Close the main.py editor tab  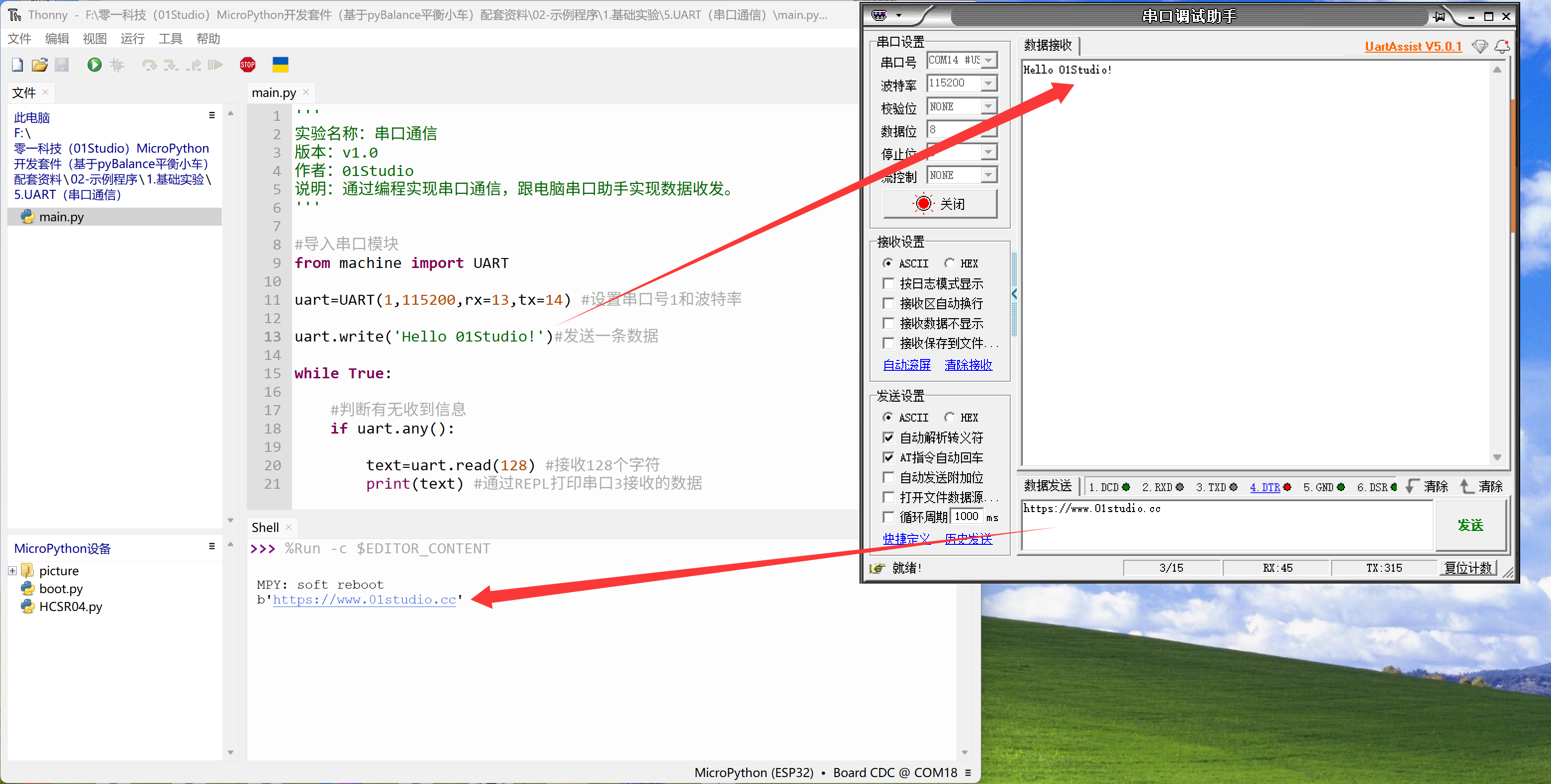tap(306, 92)
